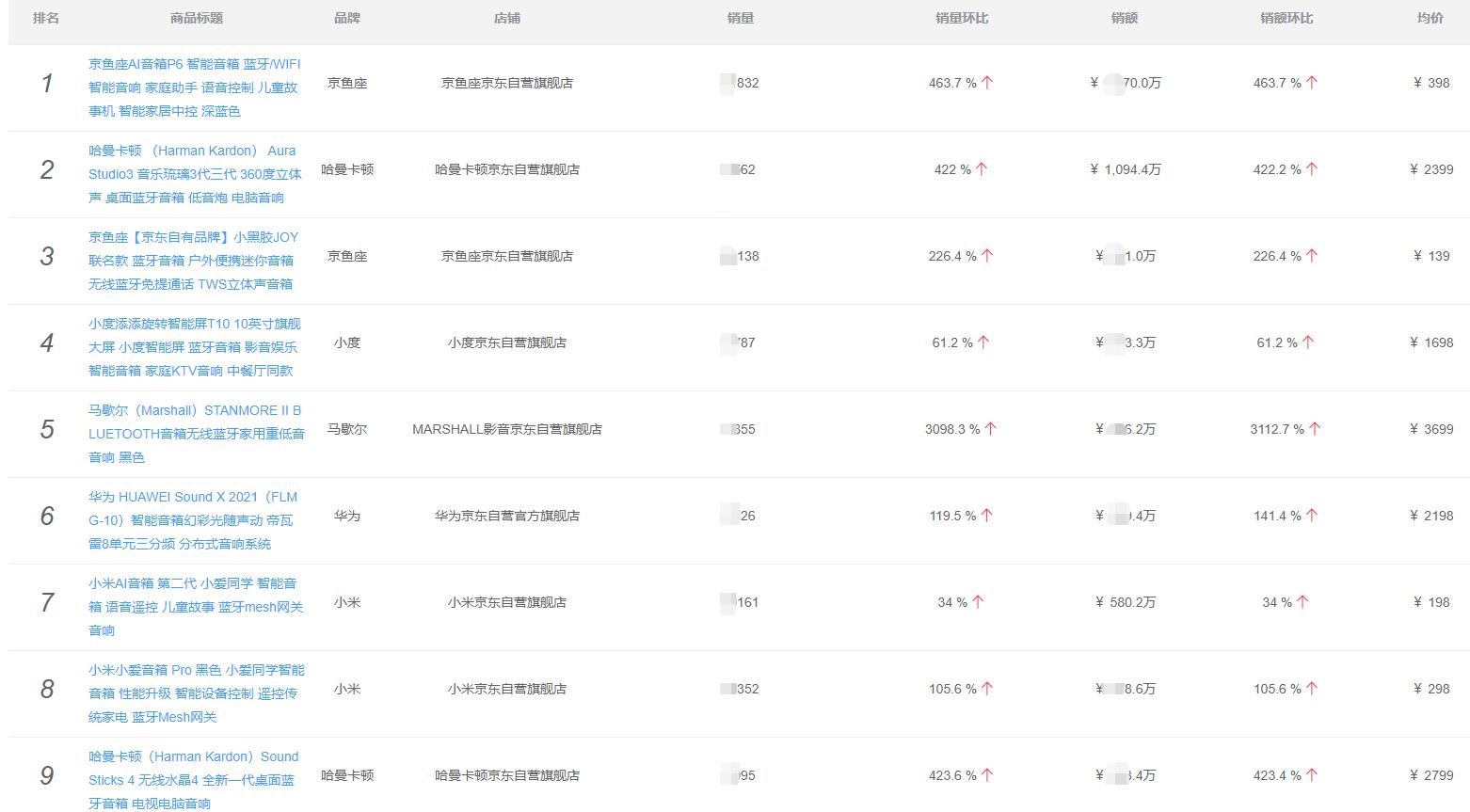
Task: Click the red up arrow beside 463.7% in row 1
Action: coord(985,82)
